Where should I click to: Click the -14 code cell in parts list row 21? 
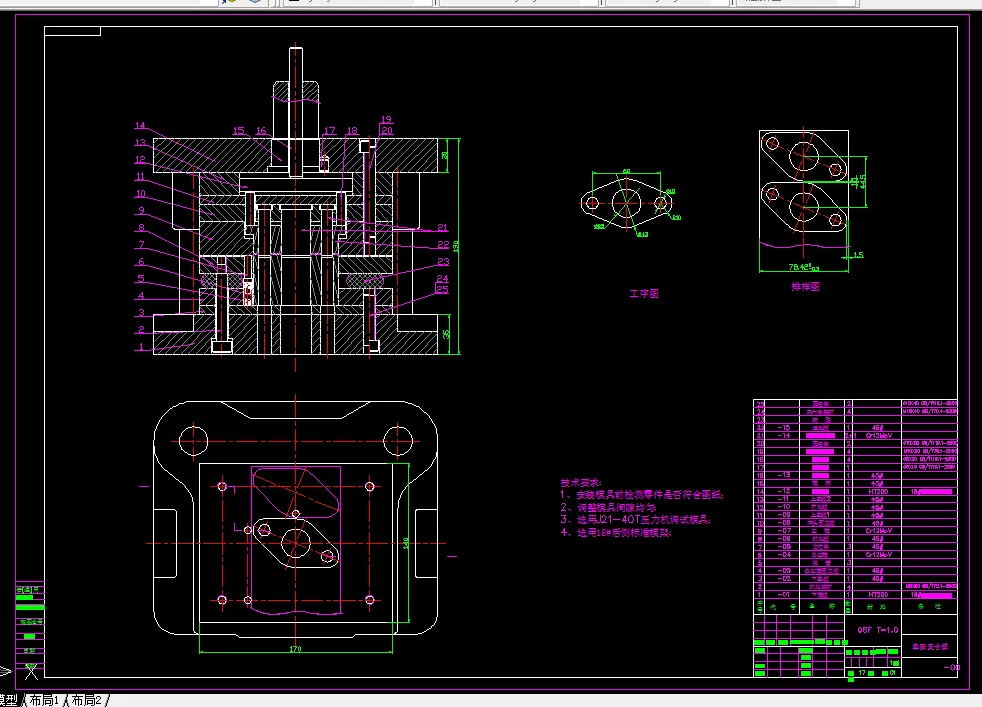pos(783,435)
